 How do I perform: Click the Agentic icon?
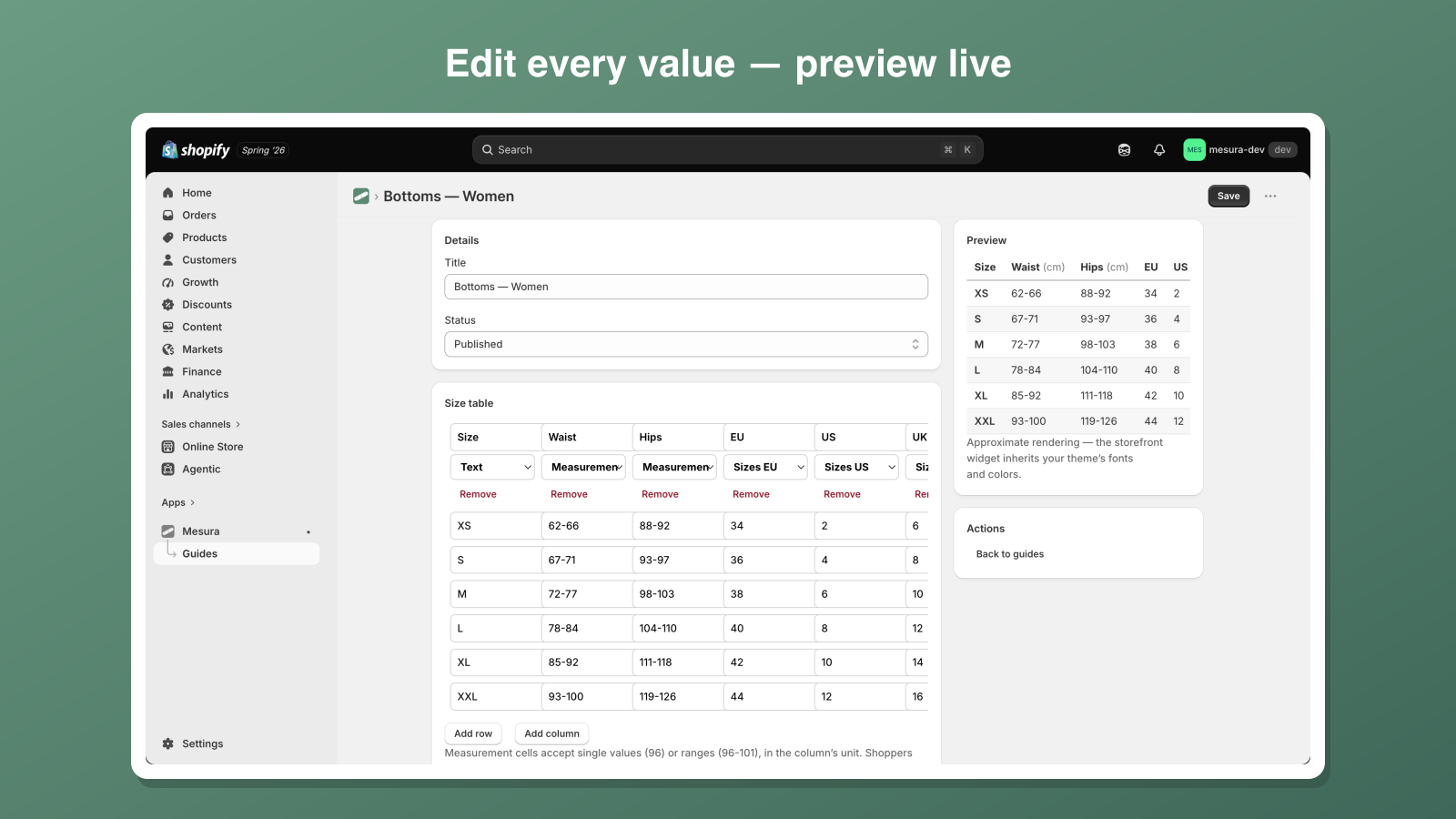[167, 470]
